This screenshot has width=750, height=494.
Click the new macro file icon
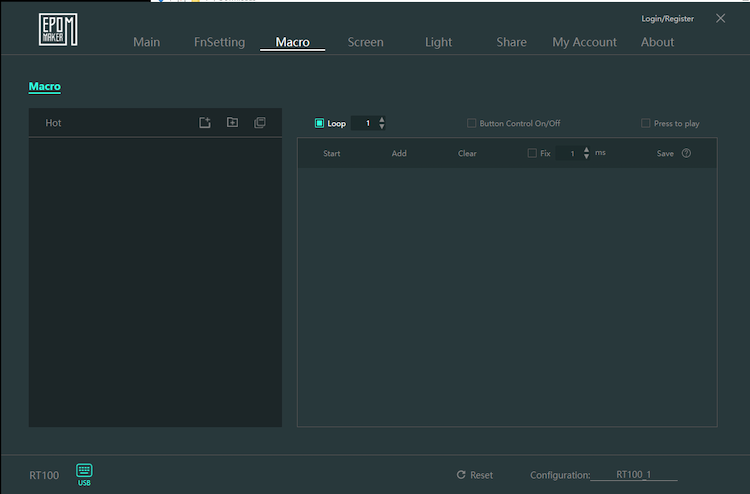click(x=205, y=123)
